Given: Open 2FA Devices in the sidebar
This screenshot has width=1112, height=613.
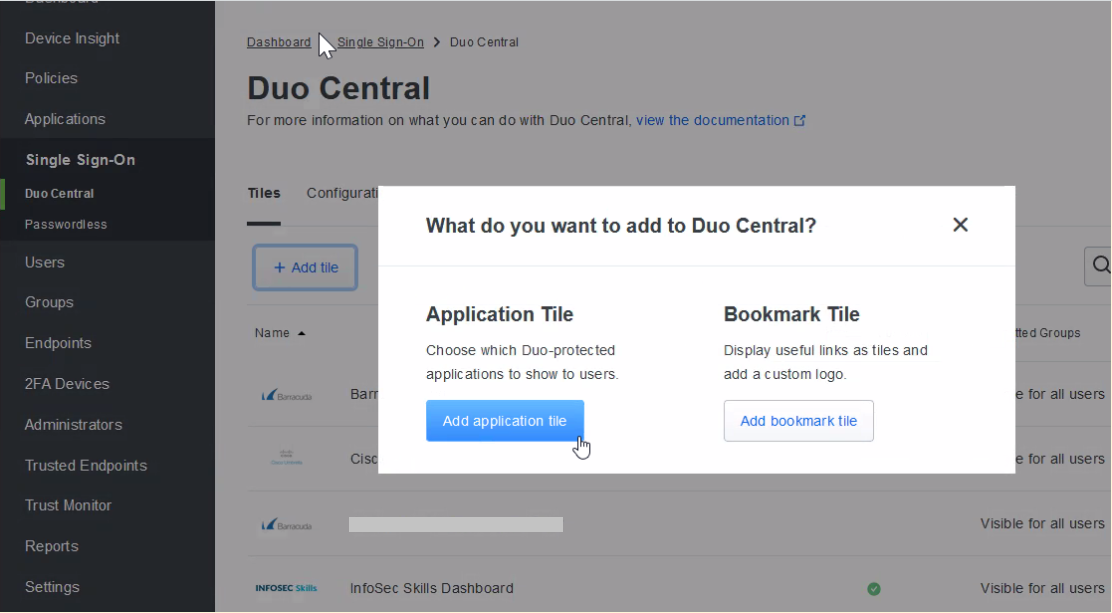Looking at the screenshot, I should click(x=67, y=384).
